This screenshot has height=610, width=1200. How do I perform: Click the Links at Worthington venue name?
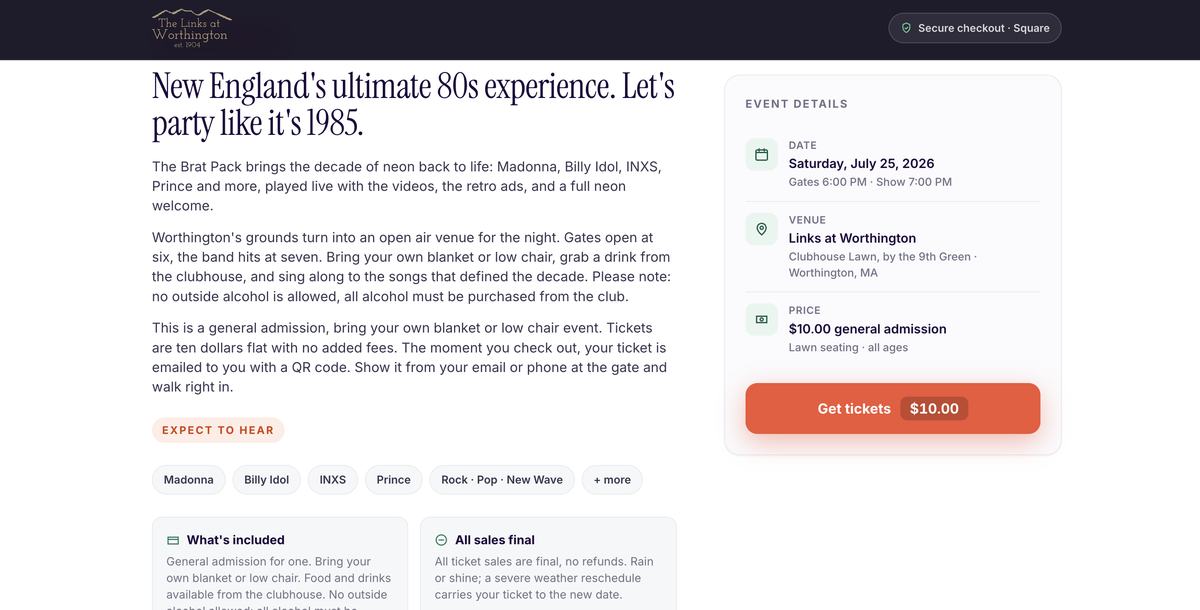[x=852, y=238]
